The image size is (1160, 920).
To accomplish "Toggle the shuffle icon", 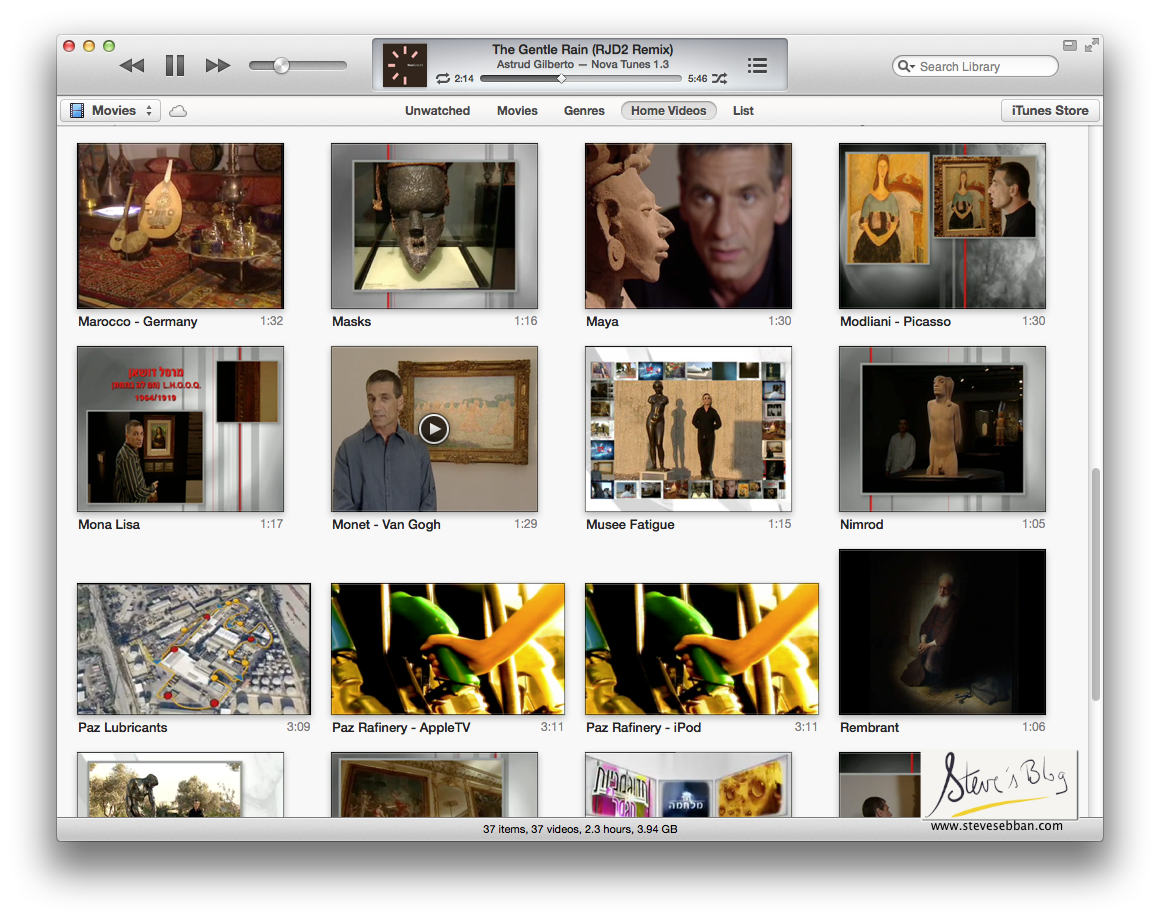I will [x=720, y=78].
